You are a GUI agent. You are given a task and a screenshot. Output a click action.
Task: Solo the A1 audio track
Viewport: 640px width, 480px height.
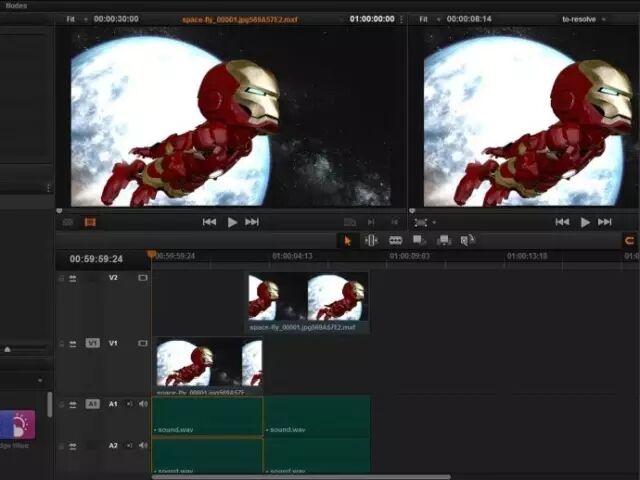129,404
